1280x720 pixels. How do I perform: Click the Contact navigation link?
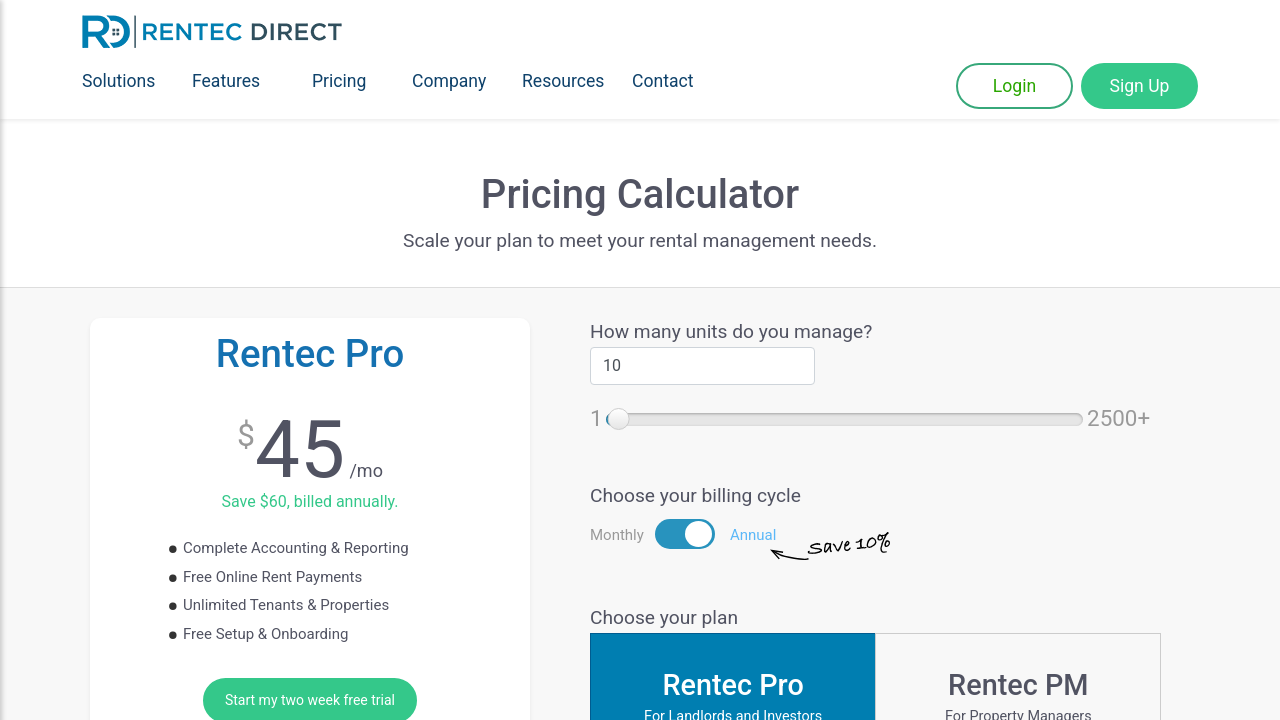(x=662, y=81)
